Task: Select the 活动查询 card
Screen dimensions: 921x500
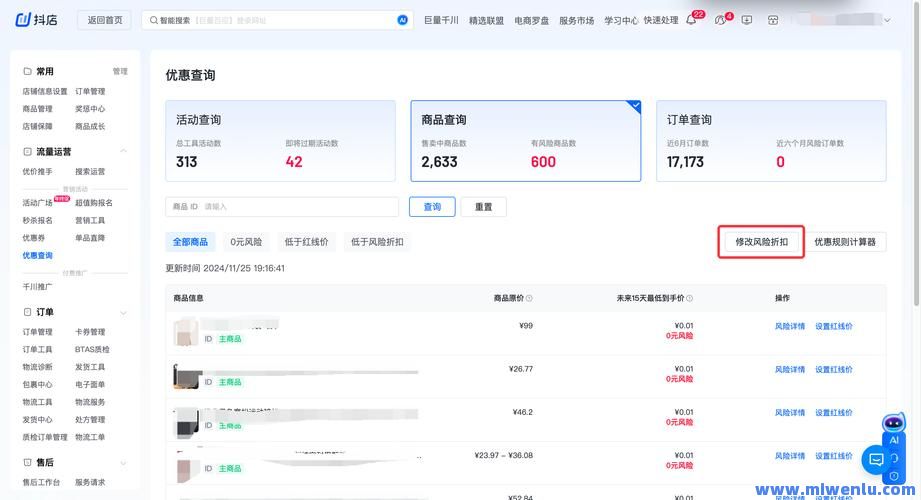Action: tap(279, 141)
